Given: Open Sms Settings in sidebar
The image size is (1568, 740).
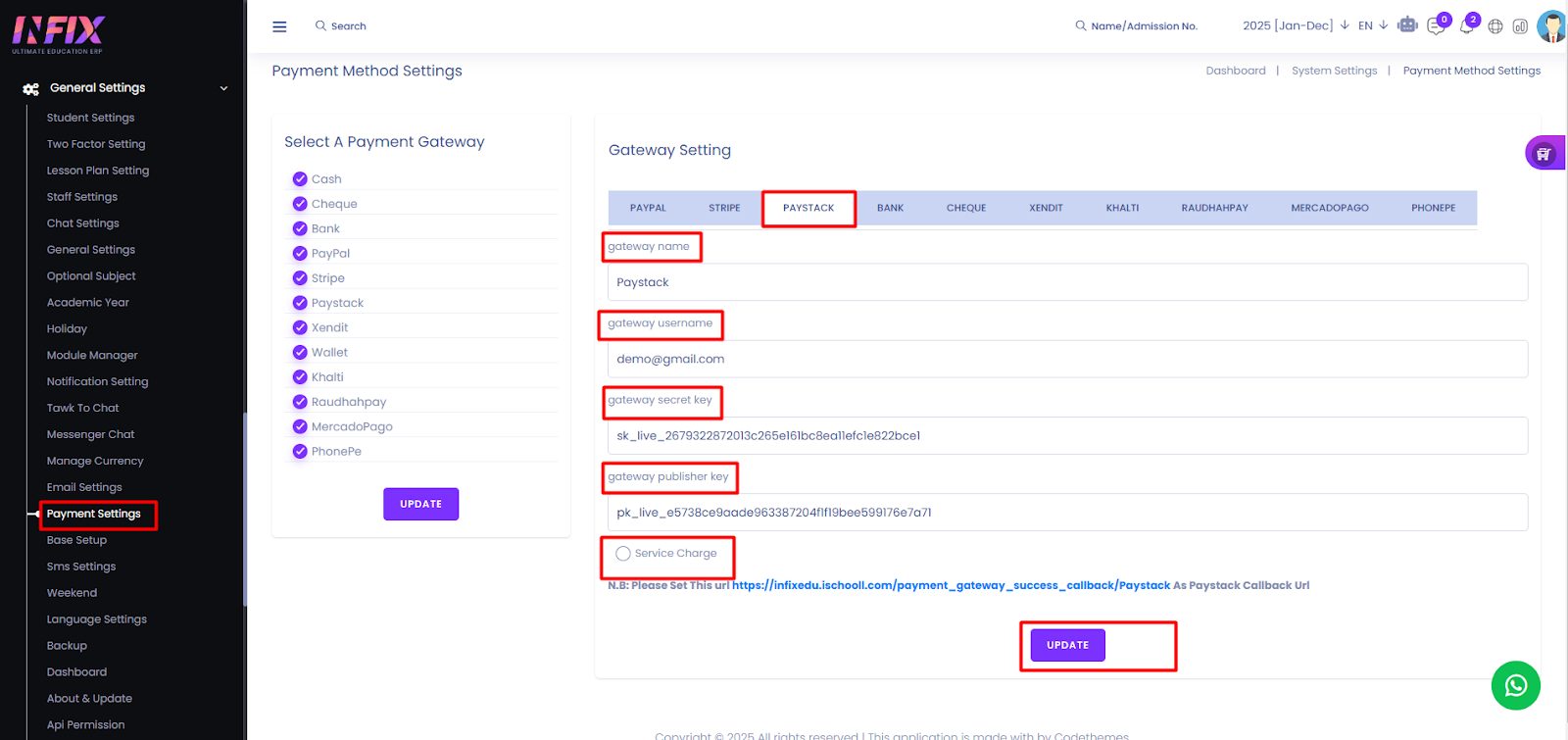Looking at the screenshot, I should coord(81,567).
